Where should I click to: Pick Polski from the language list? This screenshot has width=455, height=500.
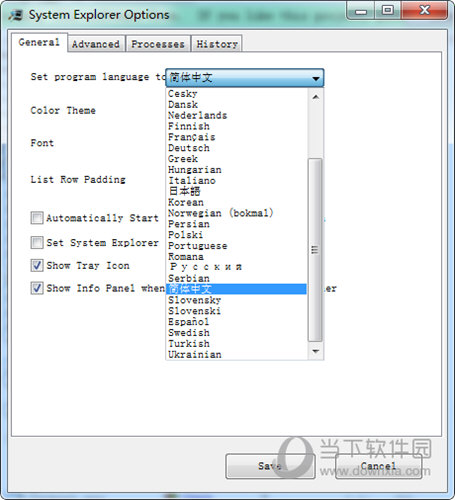(236, 235)
